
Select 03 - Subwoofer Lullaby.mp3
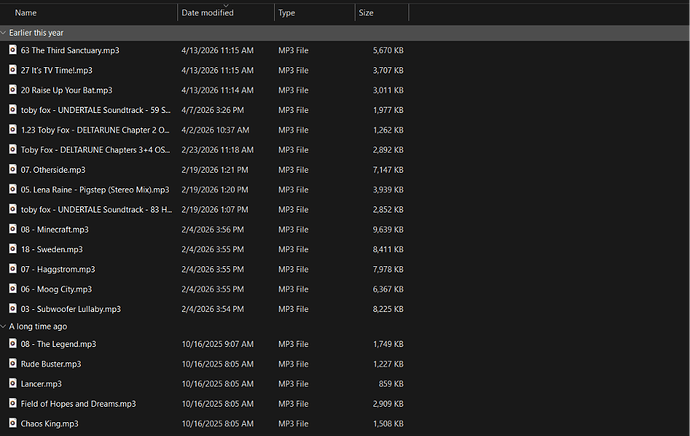(x=204, y=309)
